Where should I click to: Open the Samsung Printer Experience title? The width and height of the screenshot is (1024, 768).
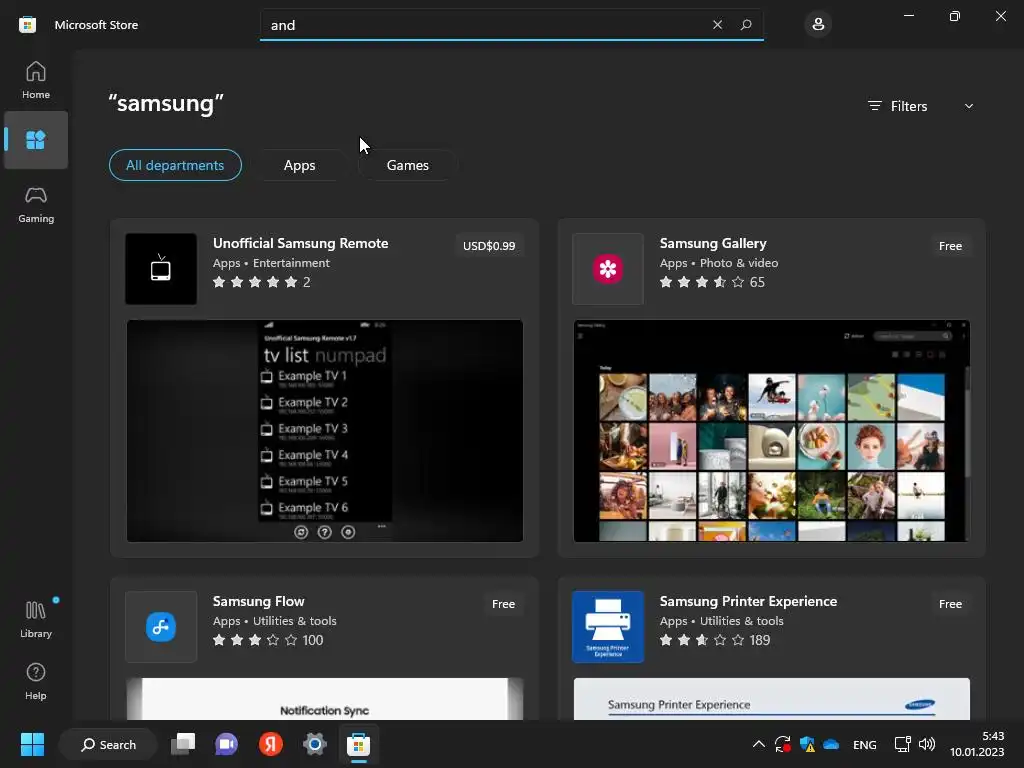(748, 601)
